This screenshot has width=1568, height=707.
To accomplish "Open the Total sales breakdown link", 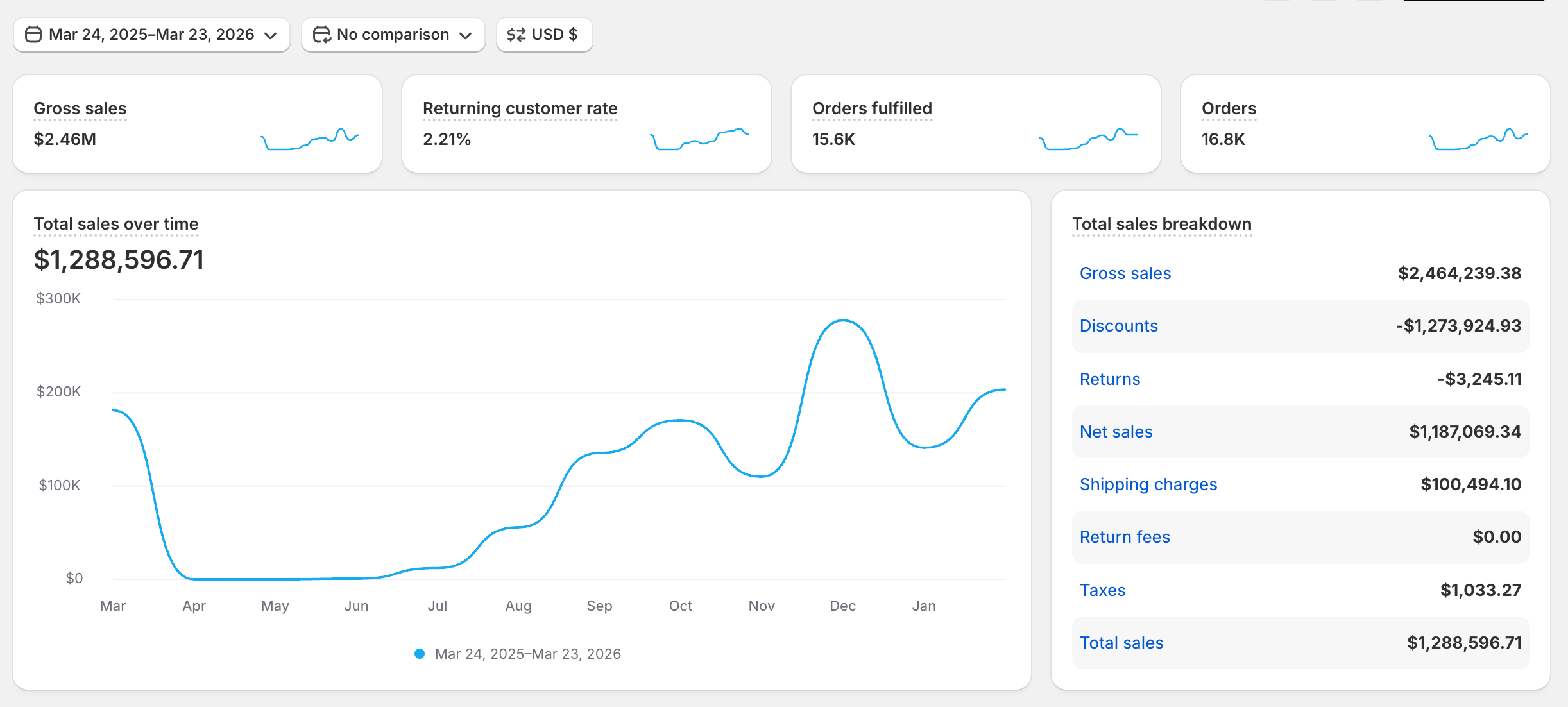I will [1121, 643].
